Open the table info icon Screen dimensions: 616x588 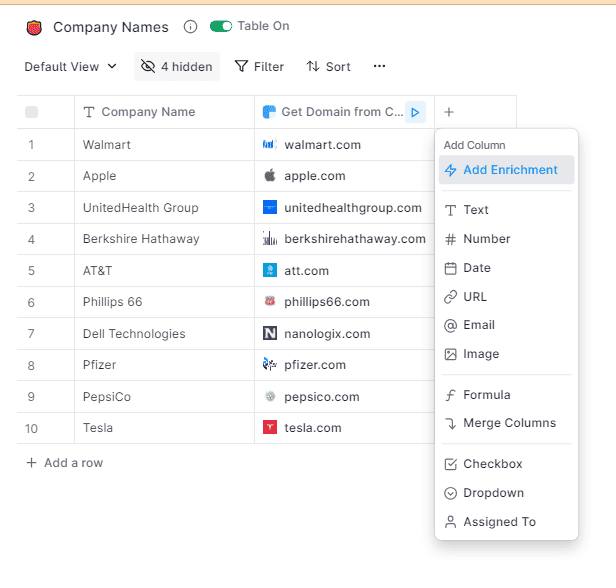point(191,27)
